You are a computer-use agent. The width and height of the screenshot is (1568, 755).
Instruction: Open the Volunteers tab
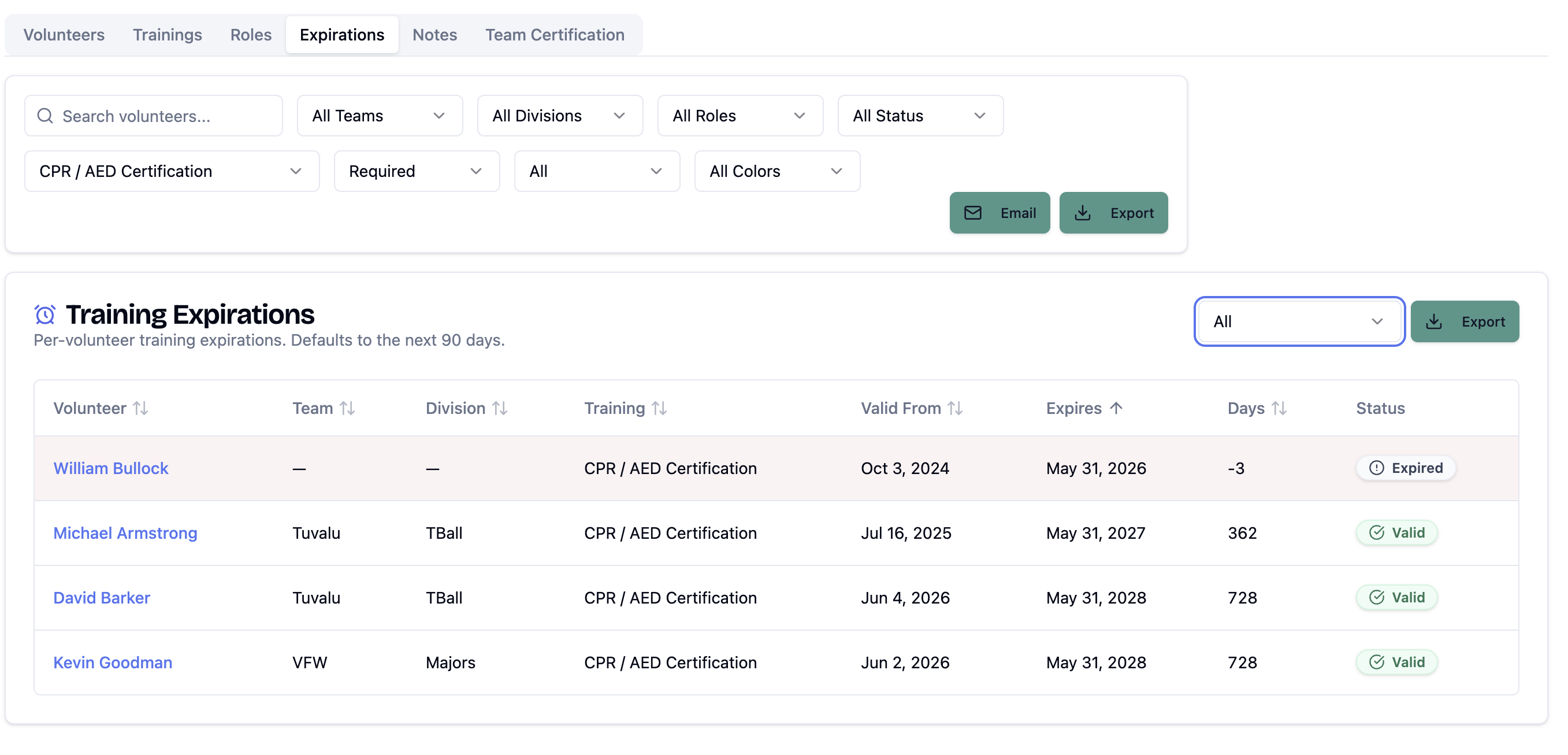(64, 35)
